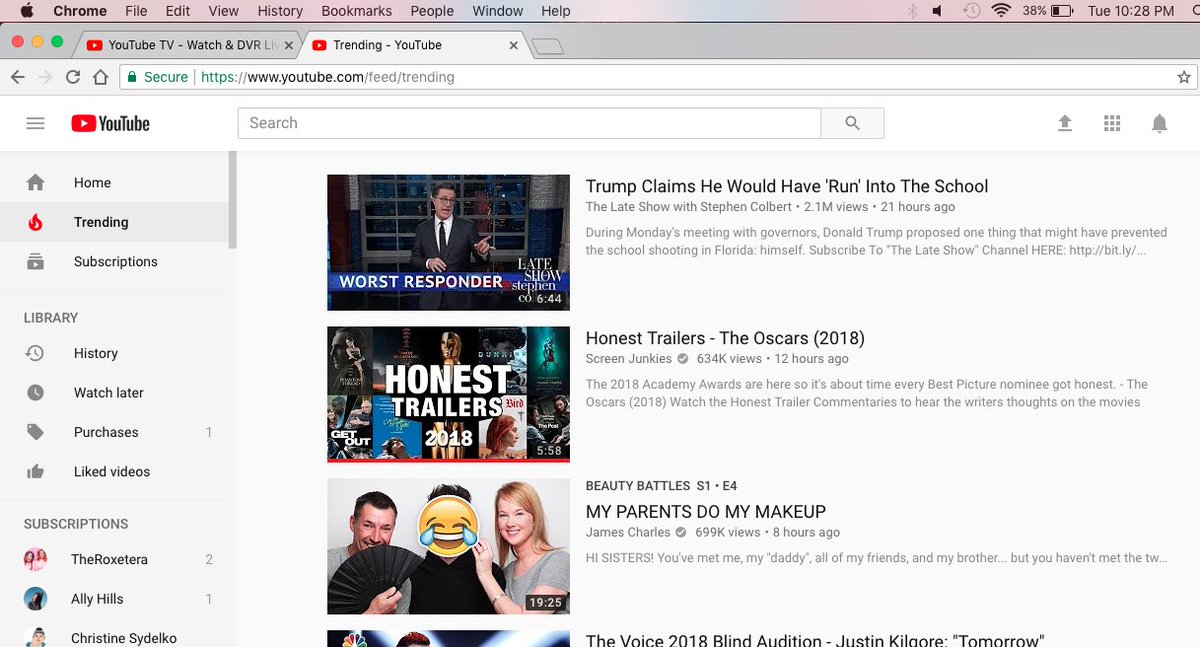1200x647 pixels.
Task: Click the LIBRARY section heading
Action: pyautogui.click(x=51, y=318)
